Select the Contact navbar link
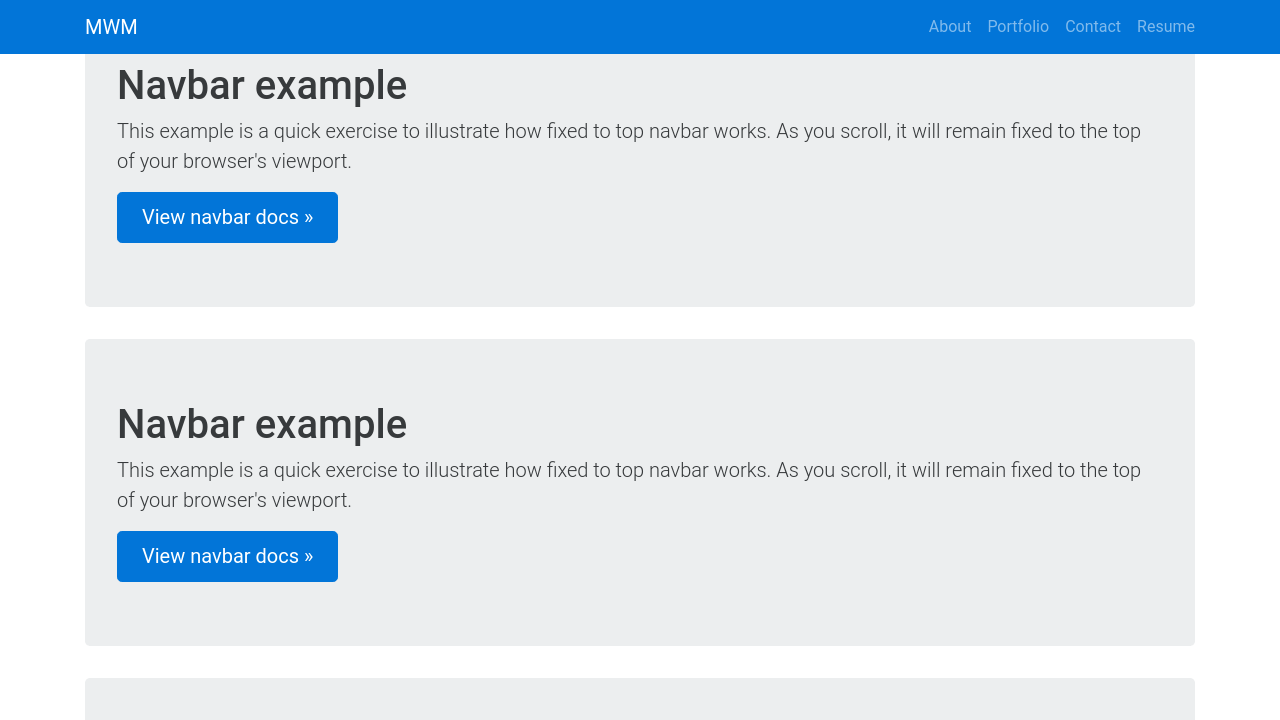Viewport: 1280px width, 720px height. 1092,27
